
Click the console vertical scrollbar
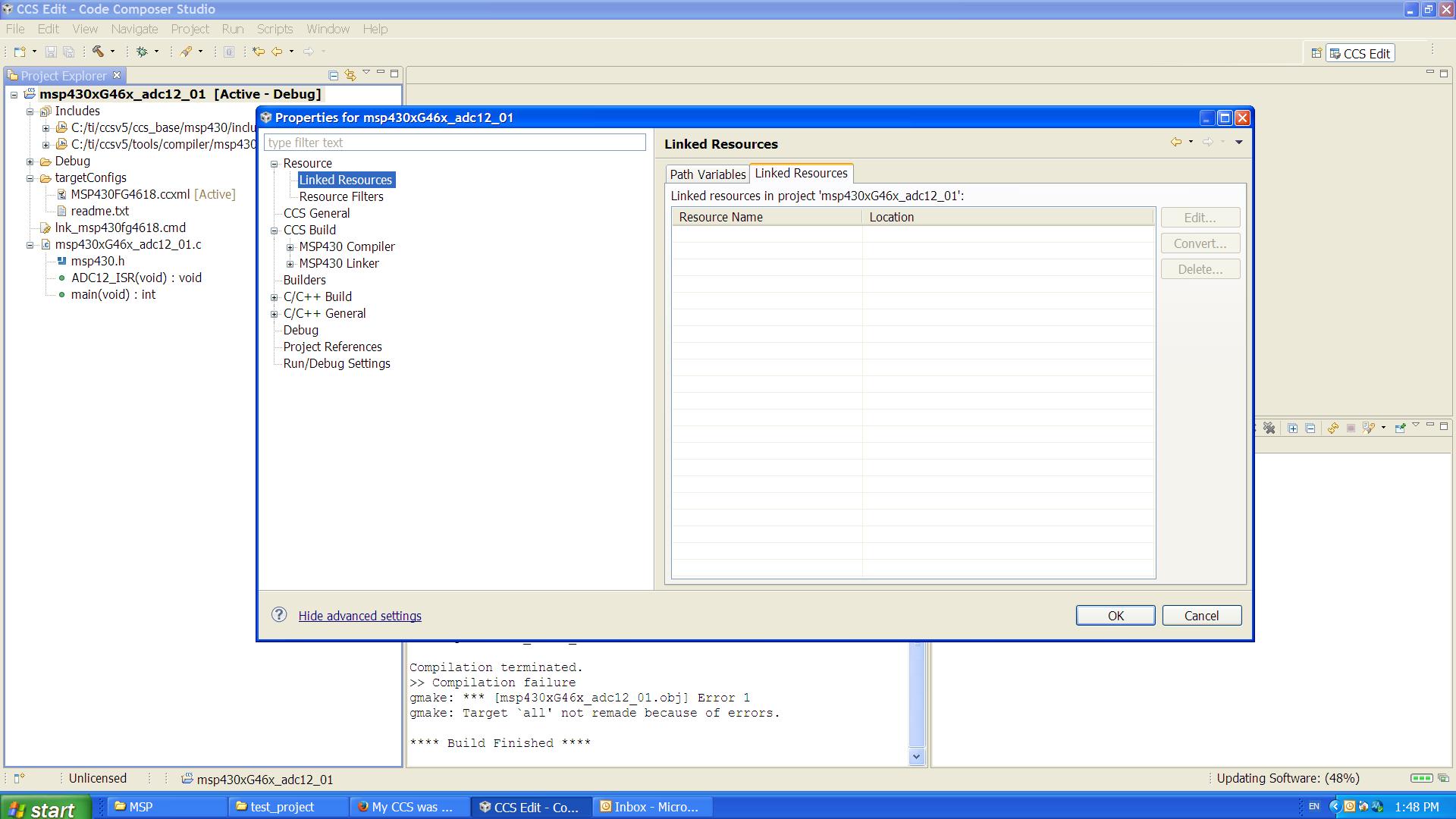coord(916,698)
